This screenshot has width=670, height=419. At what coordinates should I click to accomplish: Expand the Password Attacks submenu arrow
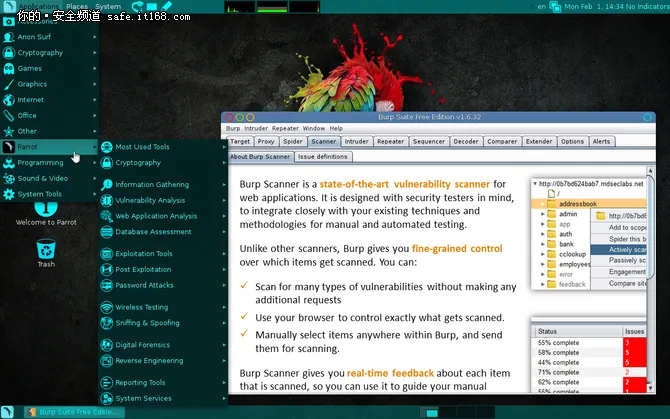[223, 285]
